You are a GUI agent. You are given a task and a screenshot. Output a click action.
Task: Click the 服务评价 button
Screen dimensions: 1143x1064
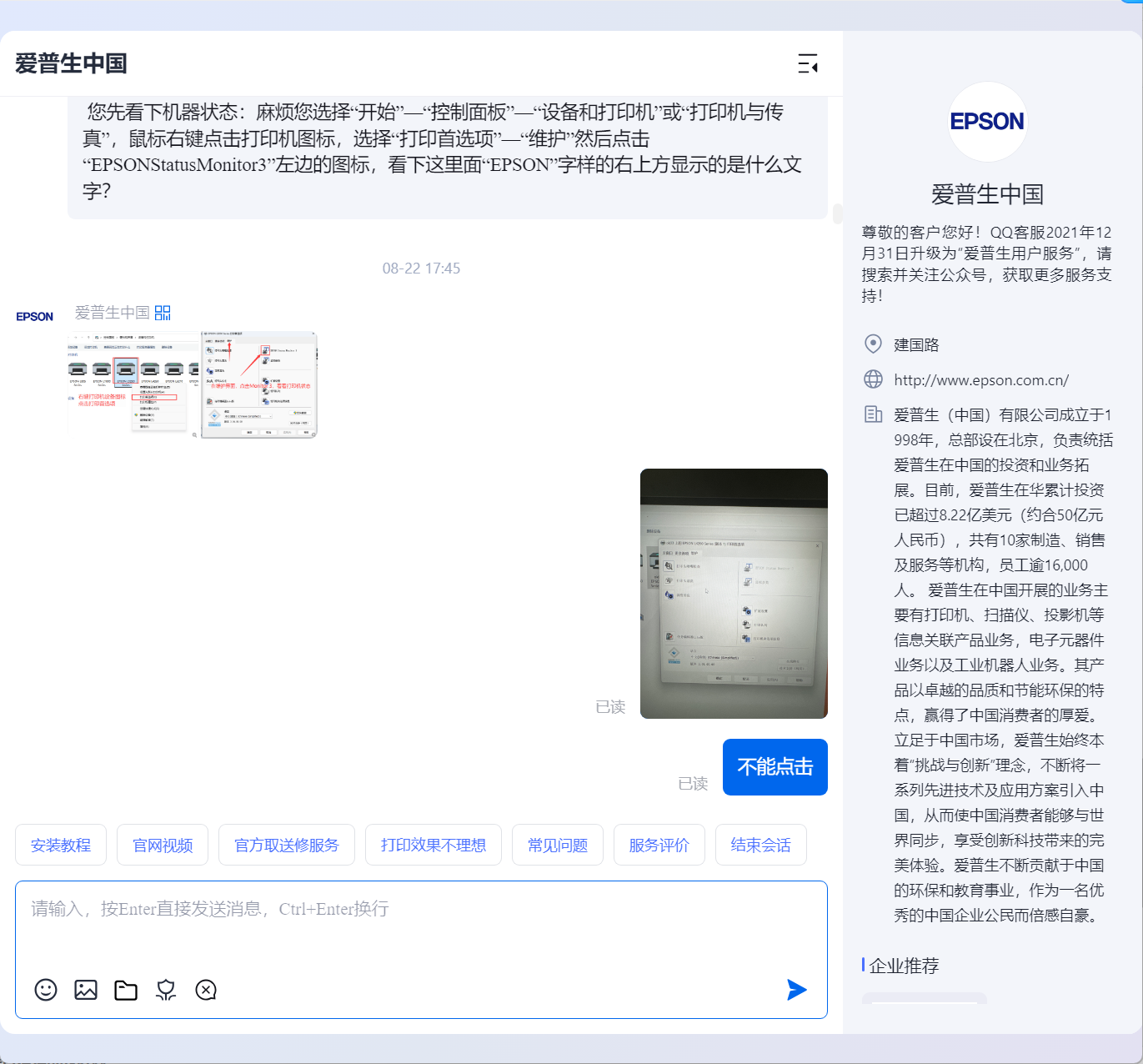tap(659, 845)
